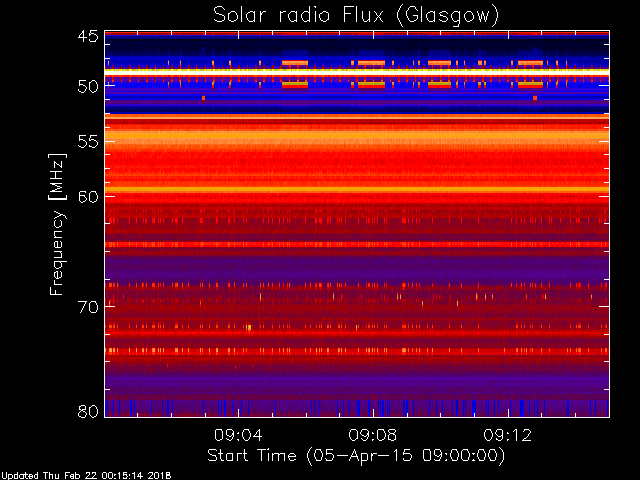Image resolution: width=640 pixels, height=480 pixels.
Task: Click the "Start Time (05-Apr-15 09:00:00)" axis label
Action: click(356, 455)
